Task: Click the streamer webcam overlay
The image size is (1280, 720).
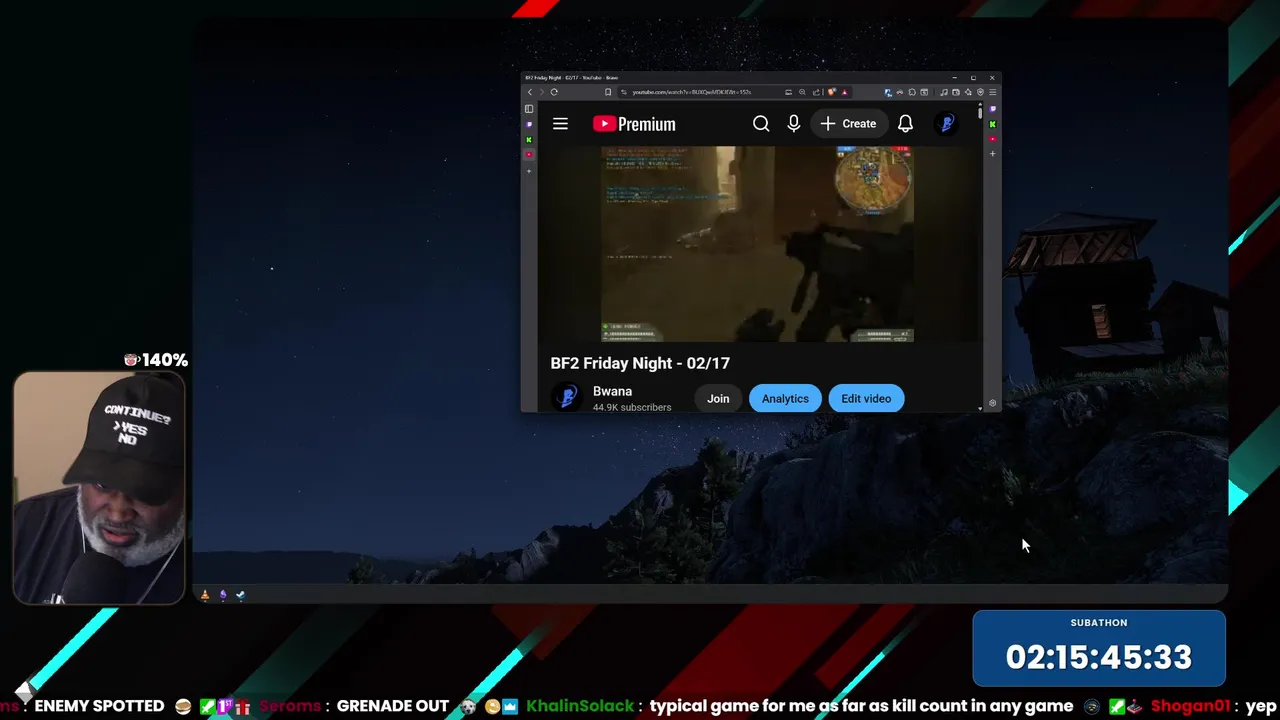Action: click(x=99, y=488)
